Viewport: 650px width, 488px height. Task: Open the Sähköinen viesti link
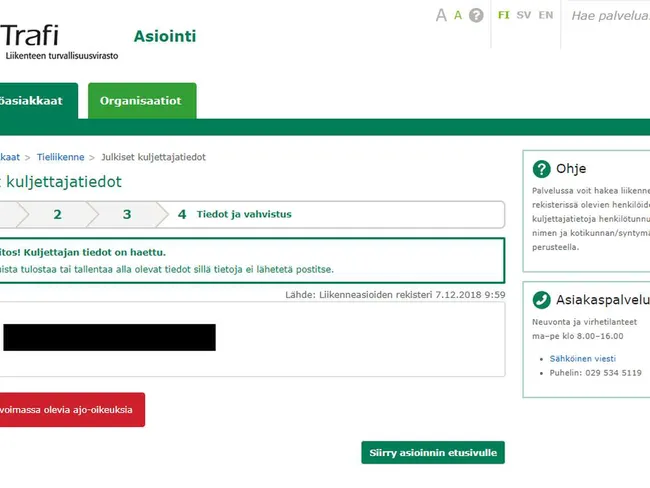[x=582, y=358]
